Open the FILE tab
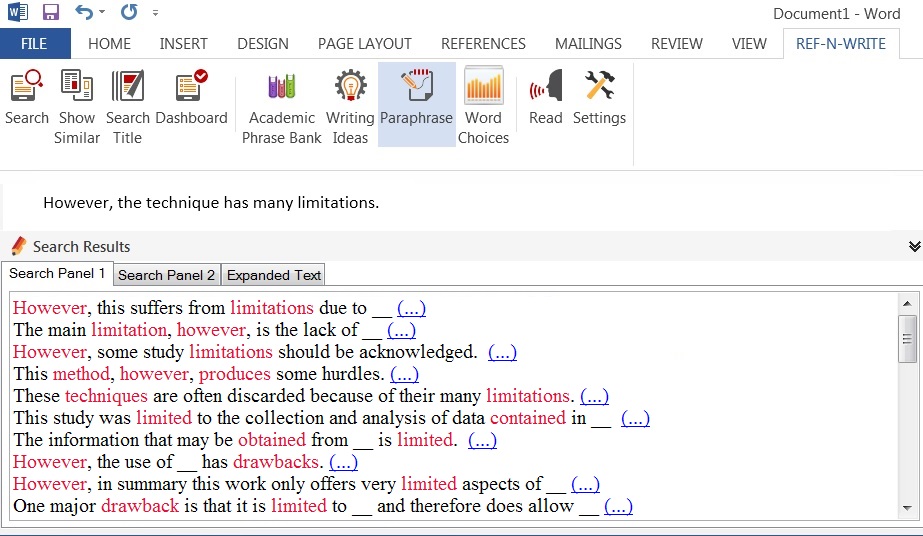Screen dimensions: 923x536 pos(34,44)
